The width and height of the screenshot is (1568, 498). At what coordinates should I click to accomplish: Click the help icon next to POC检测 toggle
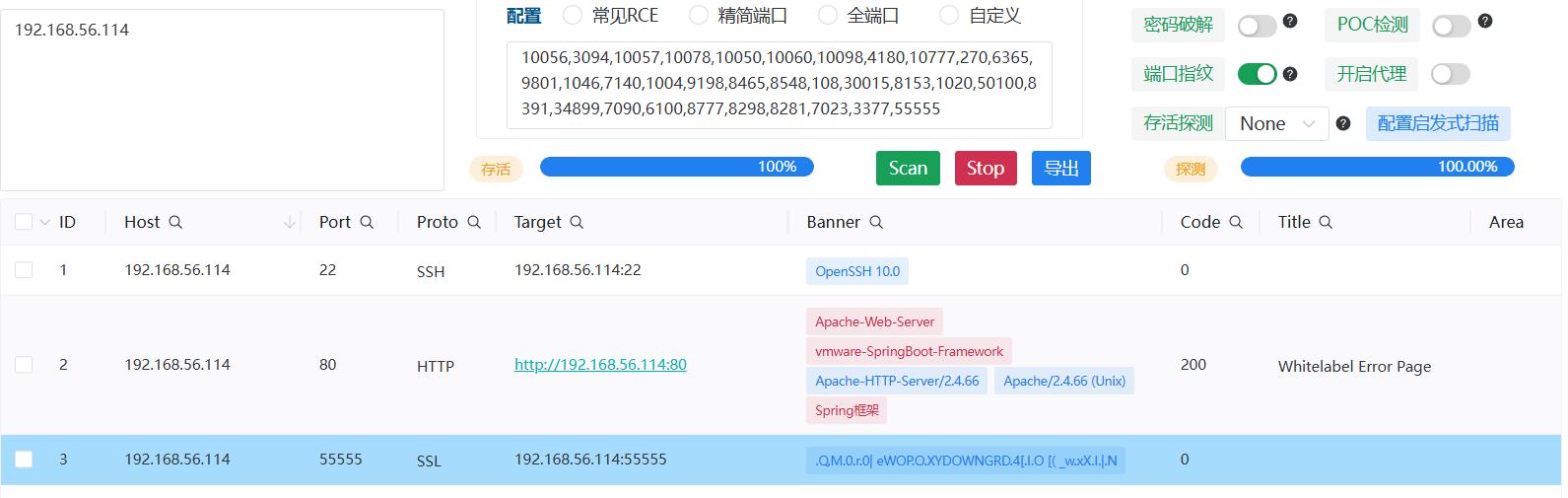click(1485, 21)
